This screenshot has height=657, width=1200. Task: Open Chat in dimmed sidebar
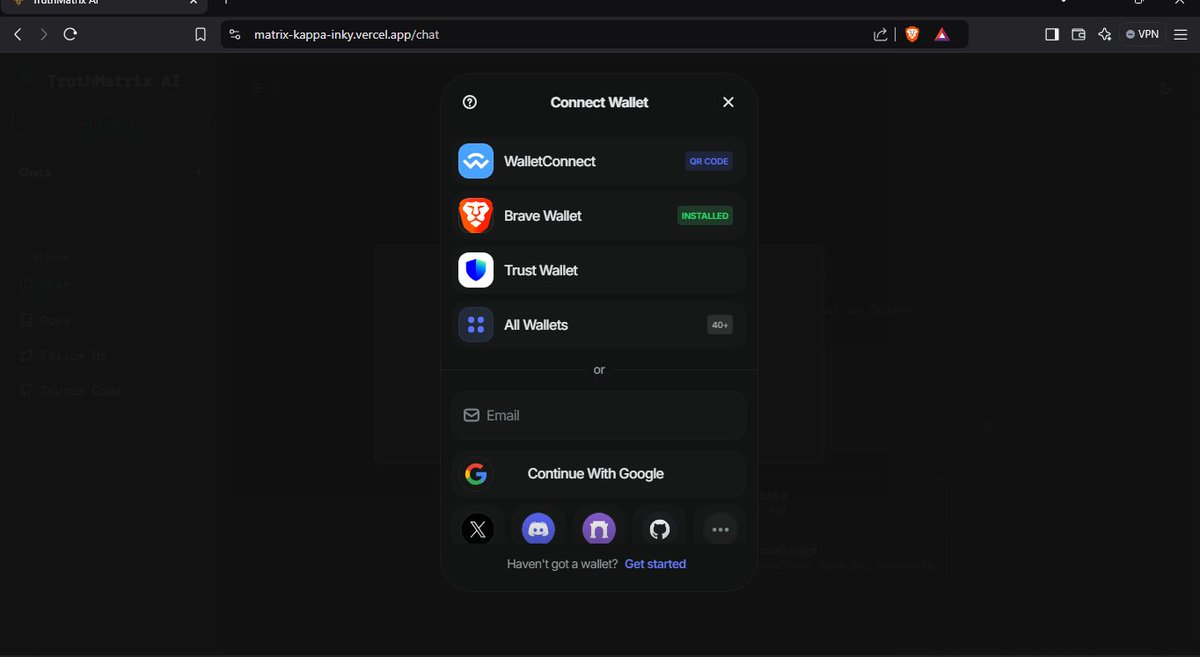point(46,285)
